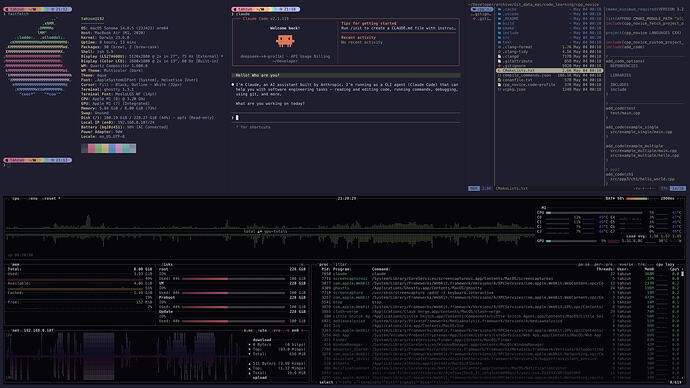Click the NOR mode indicator in status bar

tap(473, 188)
